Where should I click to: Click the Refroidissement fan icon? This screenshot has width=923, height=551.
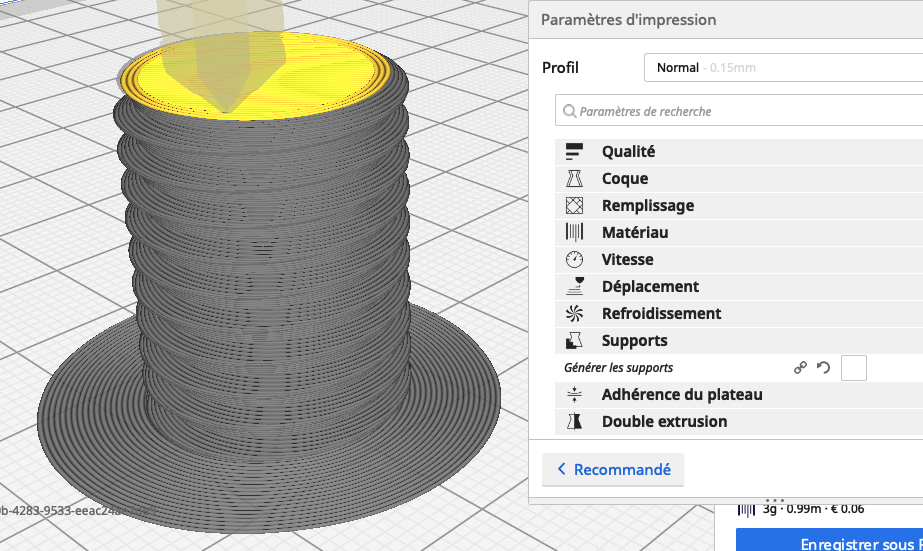point(574,313)
